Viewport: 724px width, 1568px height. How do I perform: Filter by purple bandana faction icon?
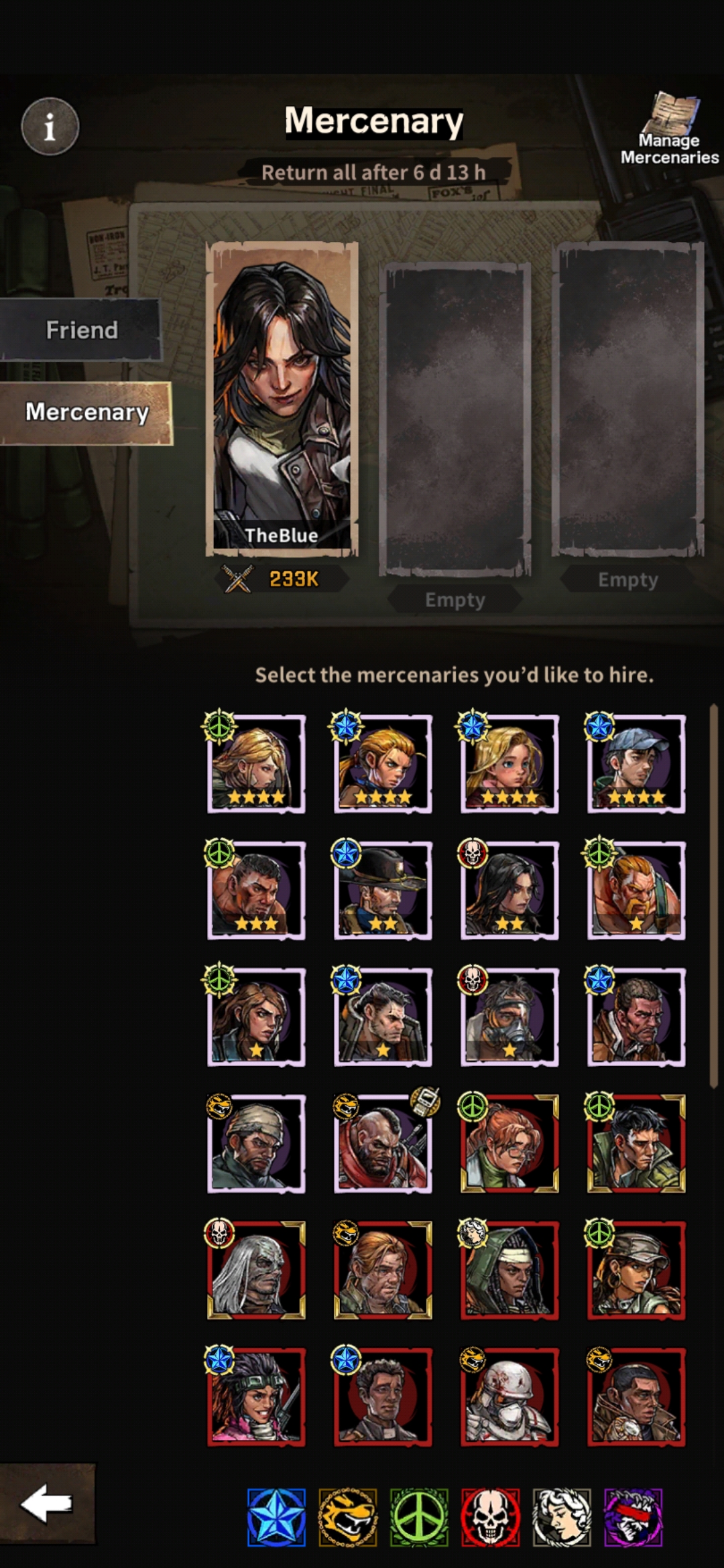point(633,1518)
